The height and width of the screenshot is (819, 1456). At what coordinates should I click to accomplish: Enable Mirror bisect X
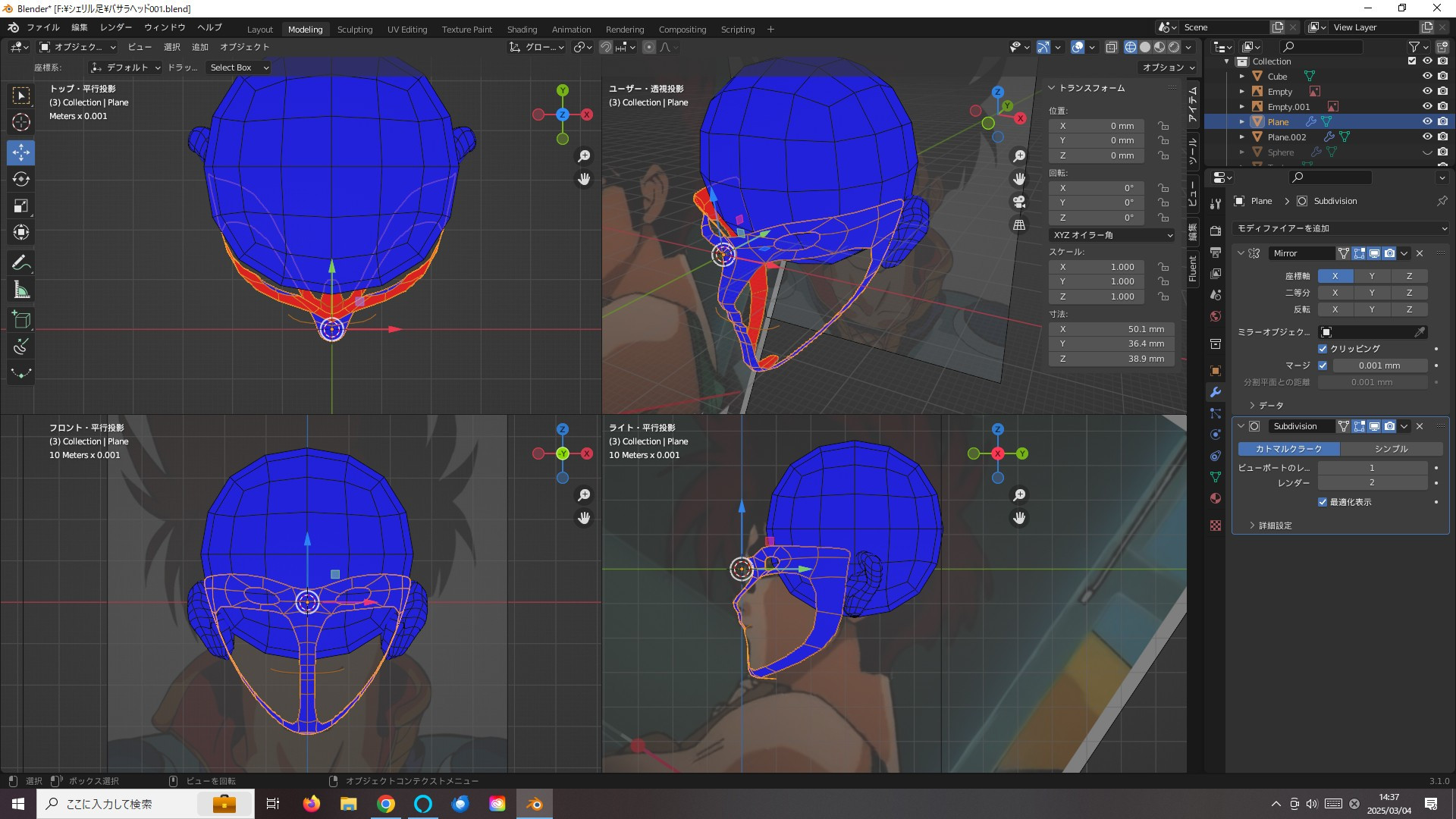(1335, 293)
